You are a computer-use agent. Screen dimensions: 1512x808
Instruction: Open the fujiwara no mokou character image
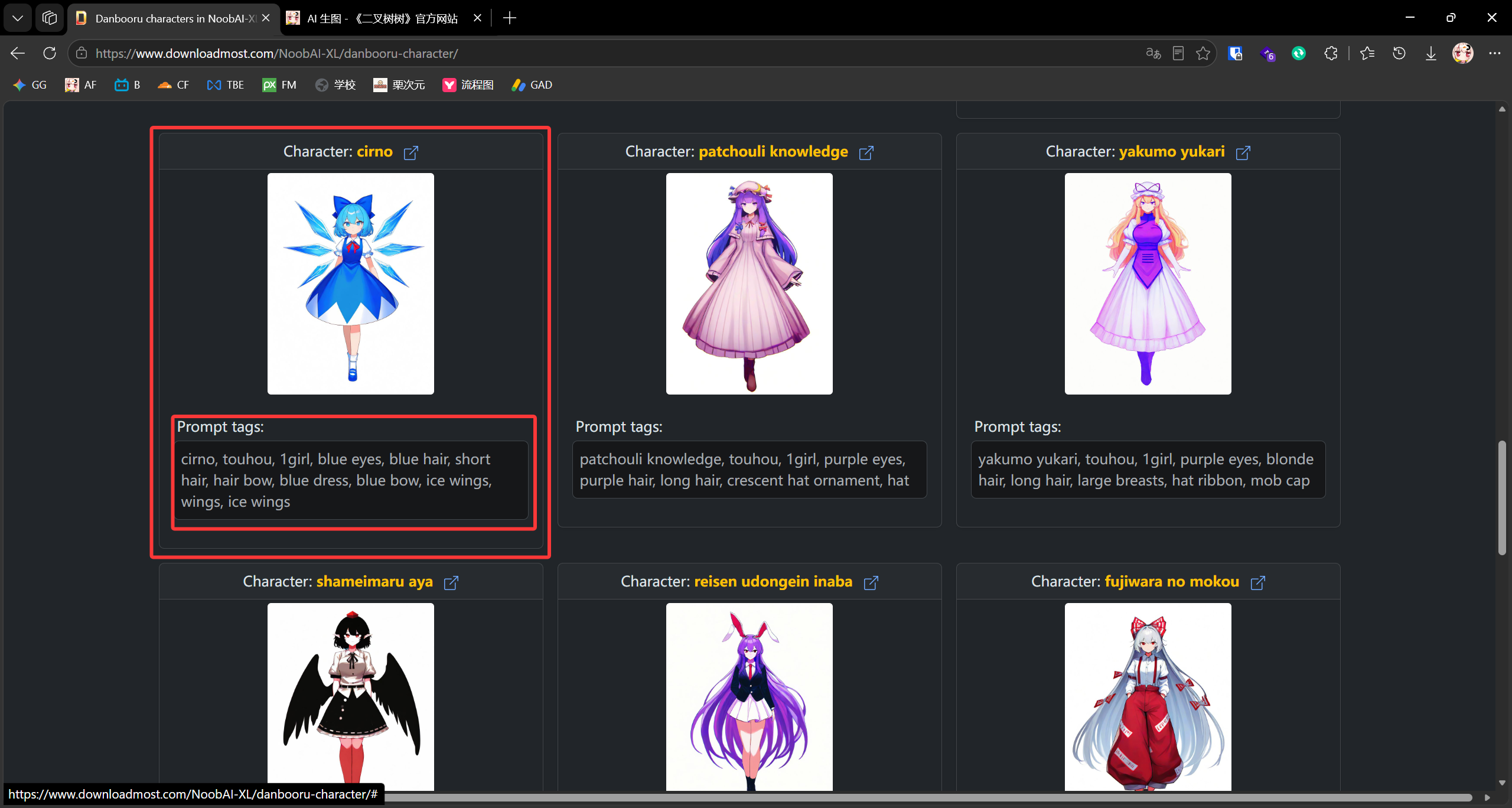pyautogui.click(x=1148, y=697)
